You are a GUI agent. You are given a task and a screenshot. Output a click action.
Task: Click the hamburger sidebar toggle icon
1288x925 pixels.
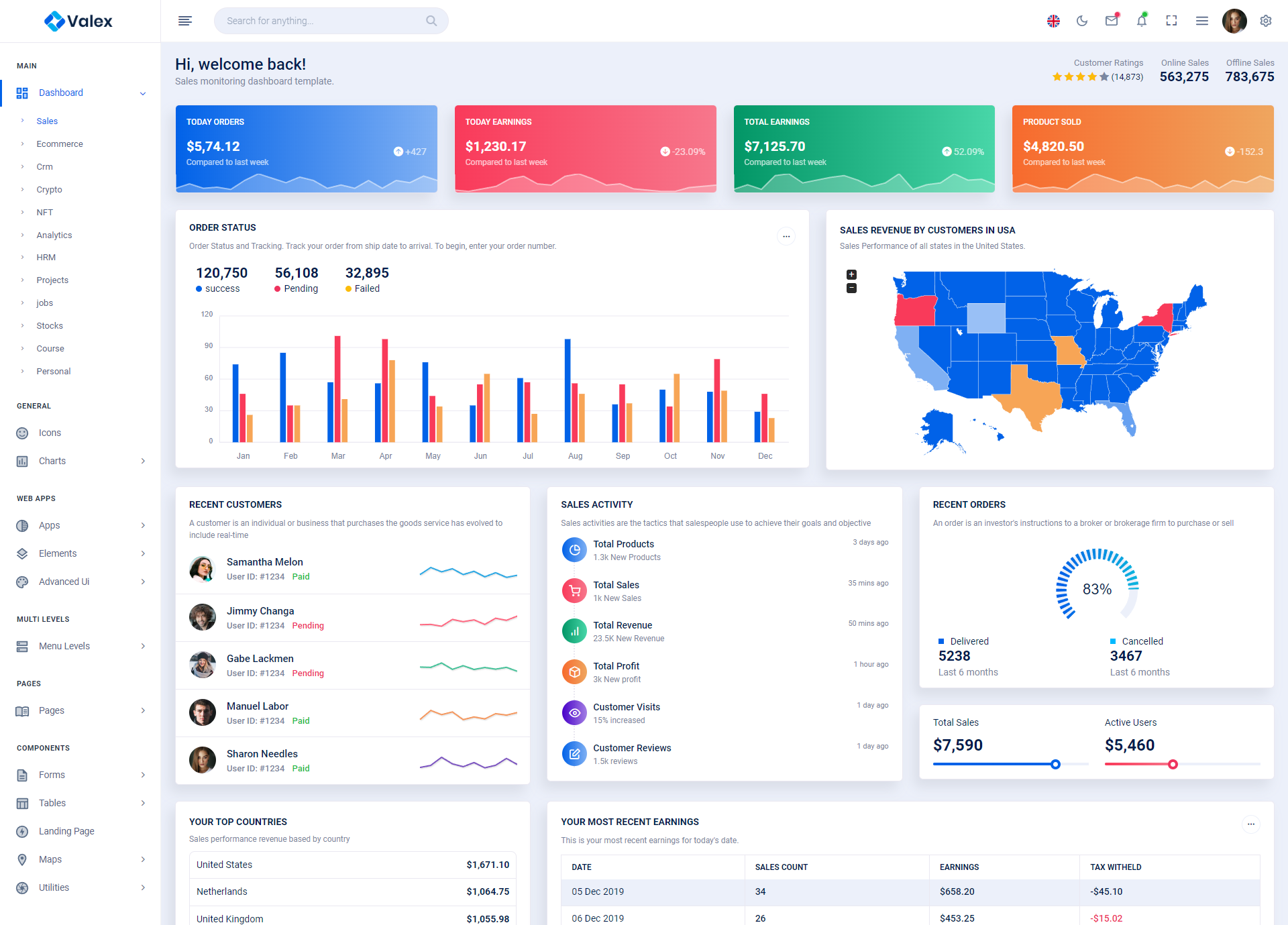(185, 21)
